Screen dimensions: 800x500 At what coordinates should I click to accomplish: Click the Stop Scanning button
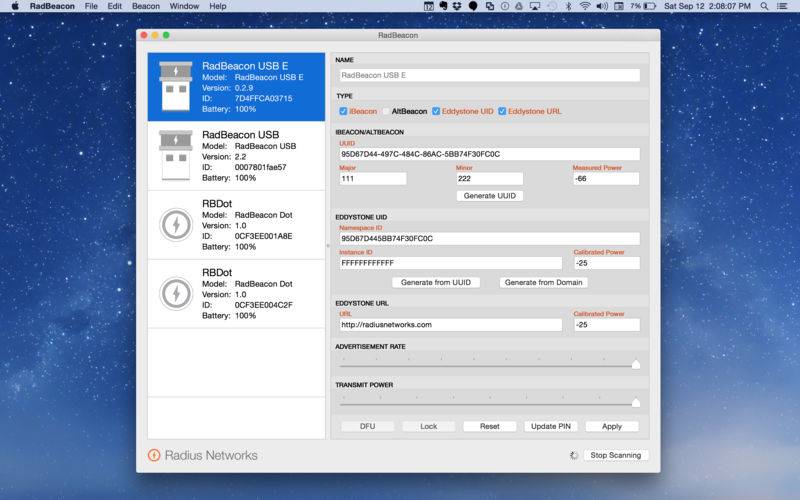[x=615, y=455]
